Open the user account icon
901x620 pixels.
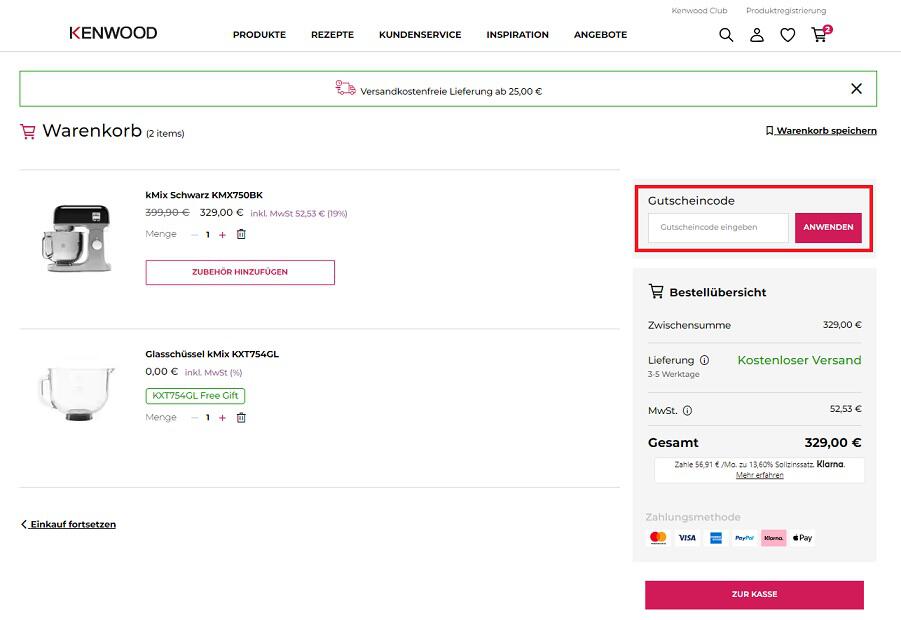(757, 35)
